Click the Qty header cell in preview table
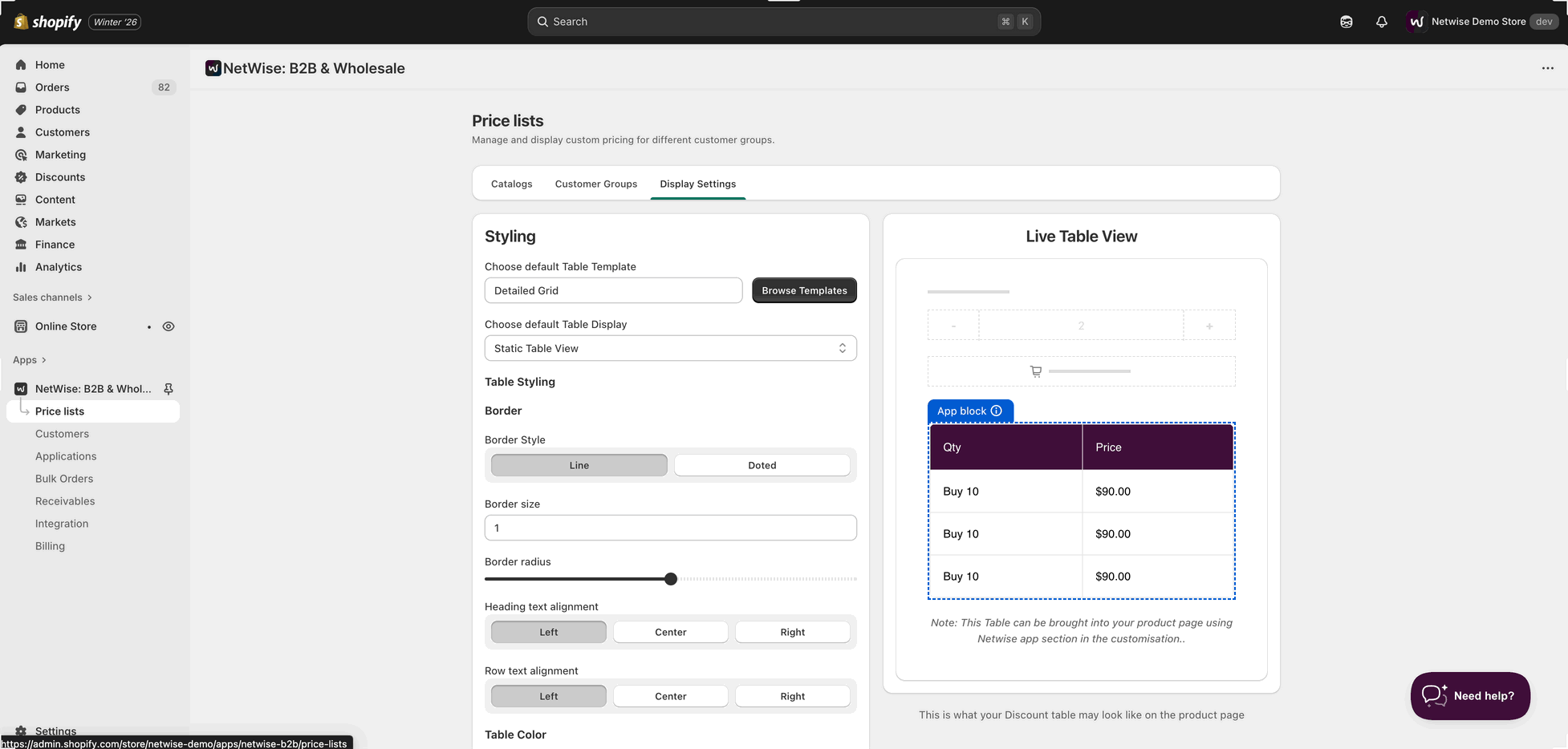The width and height of the screenshot is (1568, 749). point(1005,447)
